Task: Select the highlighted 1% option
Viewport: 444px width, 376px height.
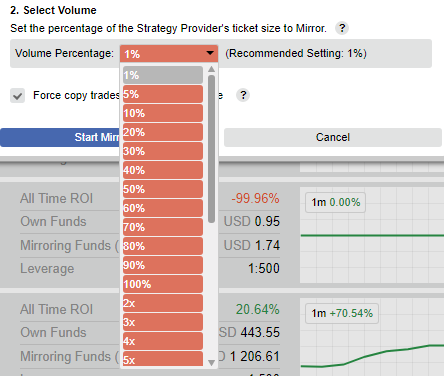Action: (x=163, y=75)
